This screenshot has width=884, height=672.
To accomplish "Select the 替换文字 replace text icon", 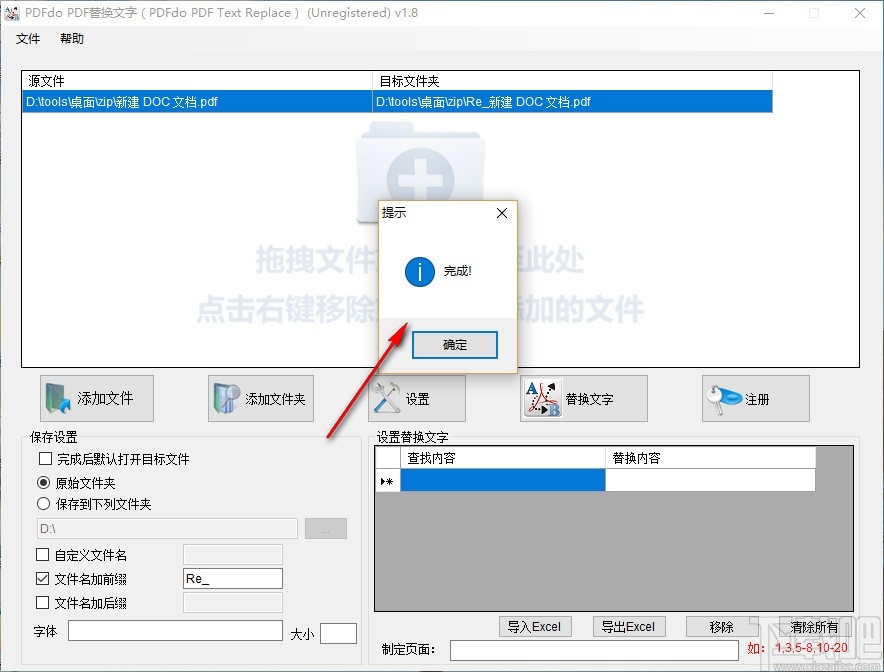I will 542,397.
